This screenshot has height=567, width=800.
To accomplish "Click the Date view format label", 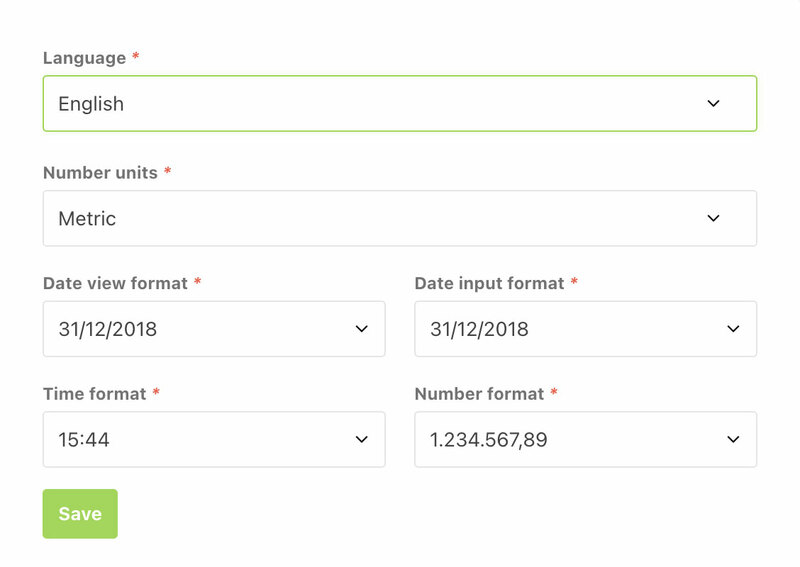I will coord(115,283).
